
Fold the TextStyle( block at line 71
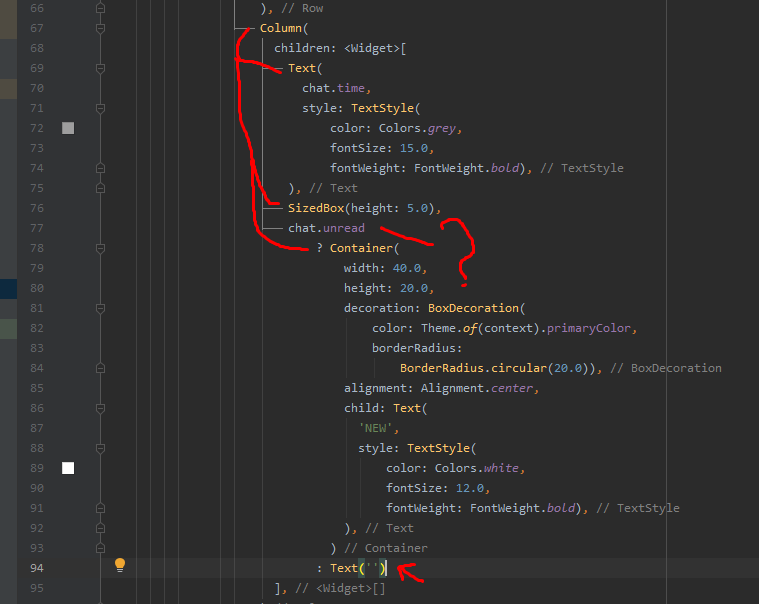pos(100,108)
